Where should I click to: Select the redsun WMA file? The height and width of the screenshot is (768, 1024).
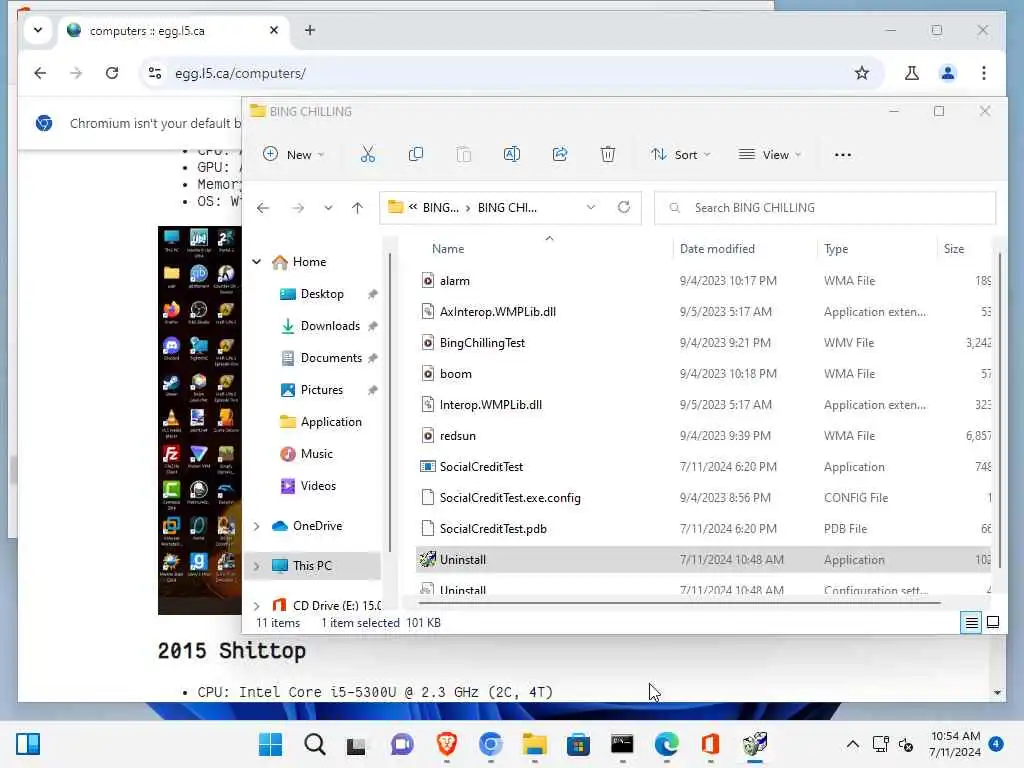coord(703,436)
